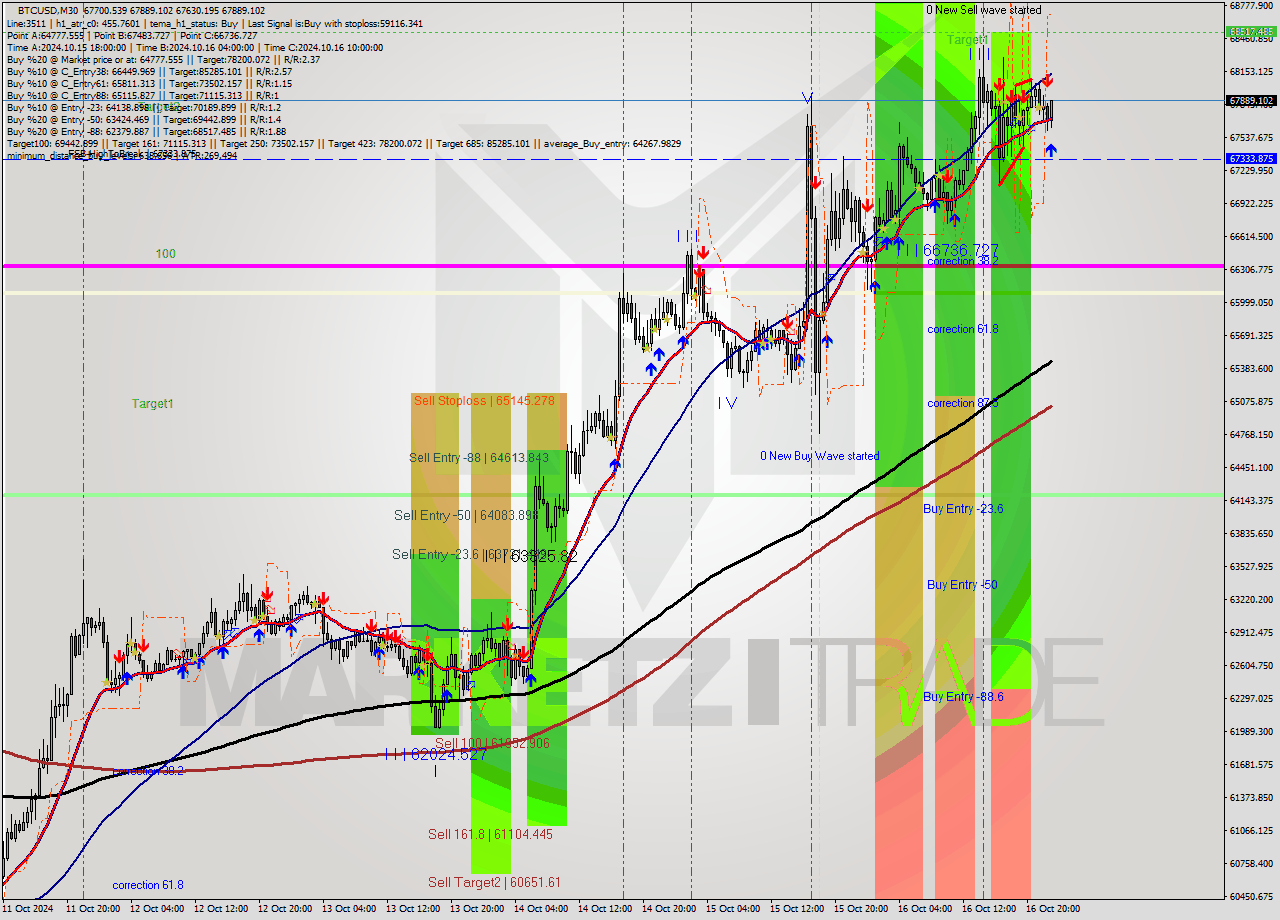Select the 'Buy Entry -23.6' label
Image resolution: width=1280 pixels, height=920 pixels.
pos(963,509)
